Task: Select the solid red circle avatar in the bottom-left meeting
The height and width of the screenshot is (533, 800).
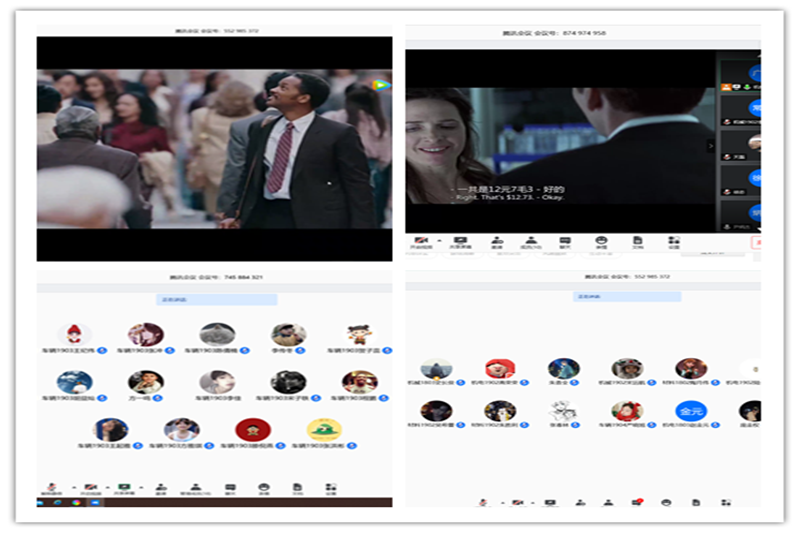Action: coord(253,429)
